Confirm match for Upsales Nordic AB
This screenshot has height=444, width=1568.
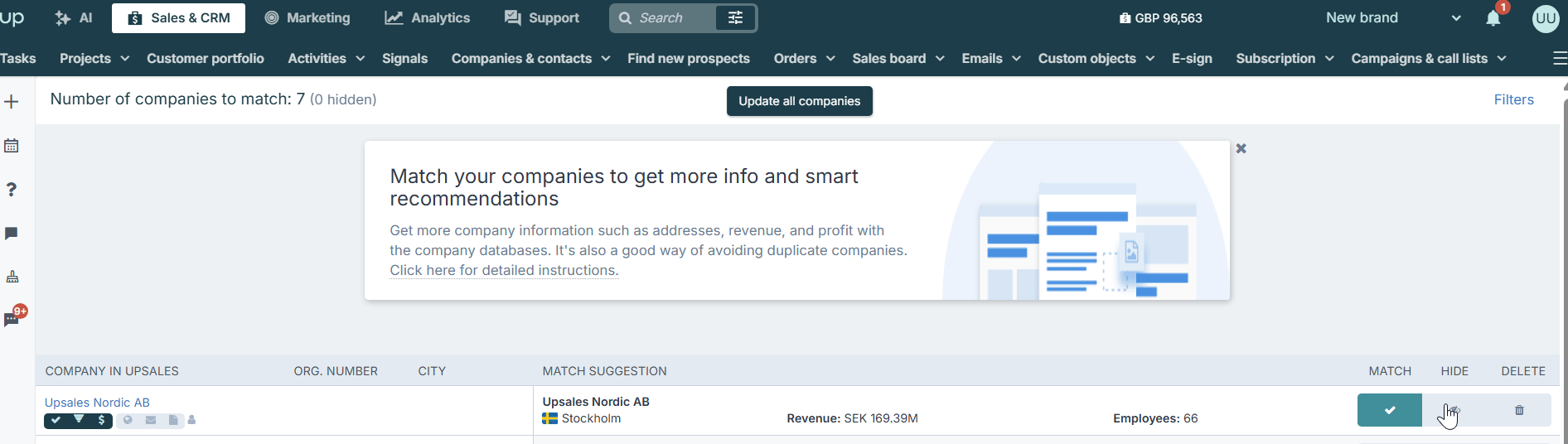coord(1390,410)
